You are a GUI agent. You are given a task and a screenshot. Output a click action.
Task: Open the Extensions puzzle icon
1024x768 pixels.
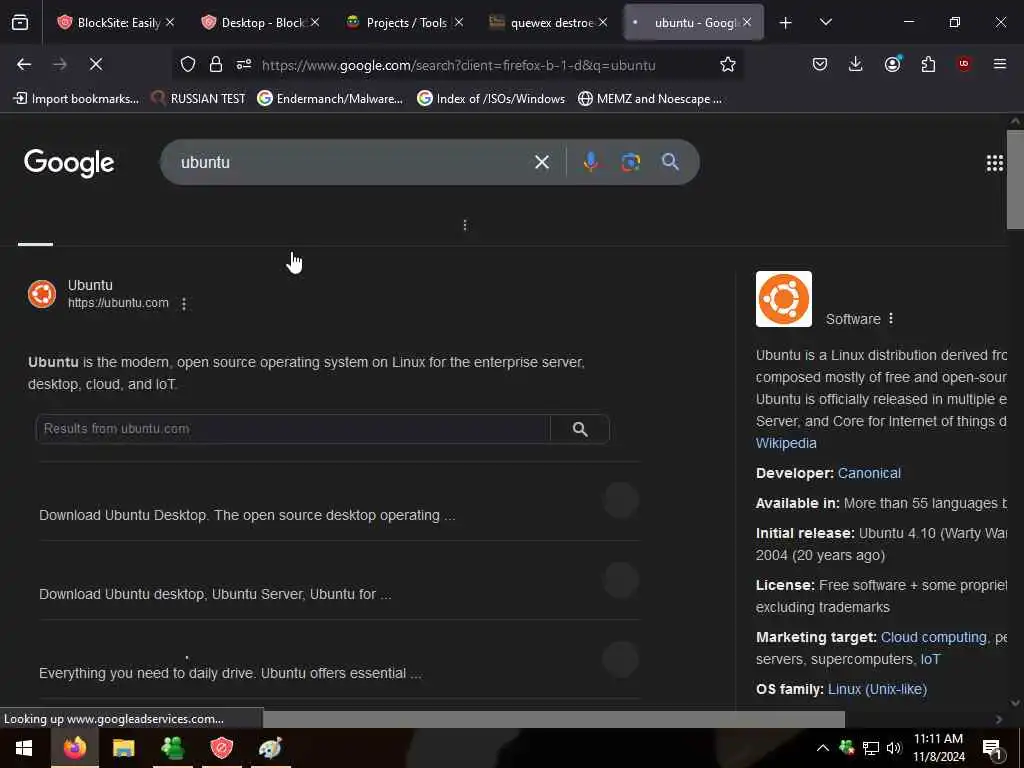pyautogui.click(x=928, y=64)
